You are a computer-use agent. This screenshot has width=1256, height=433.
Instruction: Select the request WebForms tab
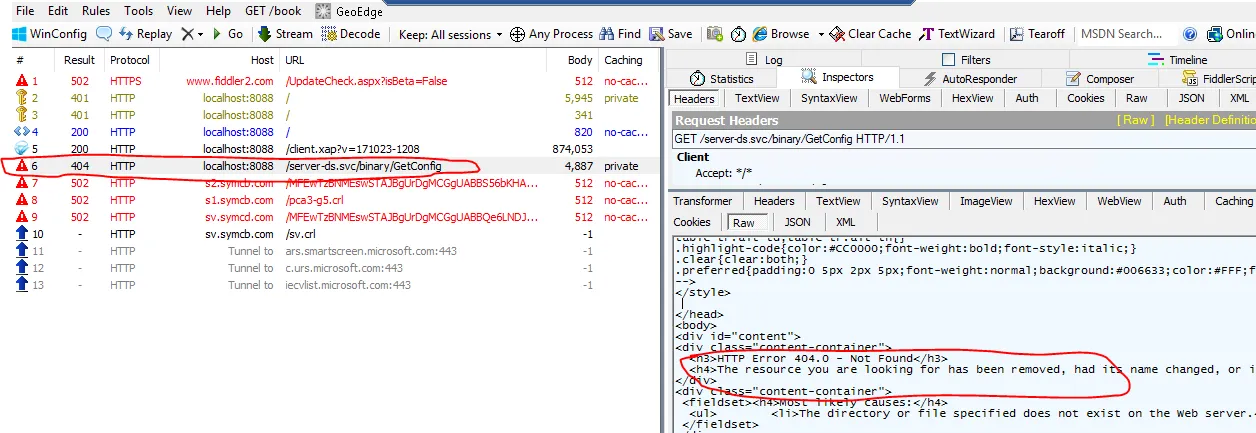click(904, 98)
